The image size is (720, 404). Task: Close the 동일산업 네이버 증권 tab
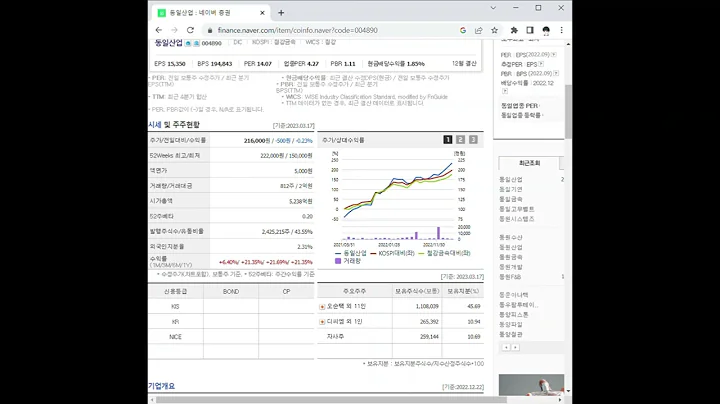[x=262, y=13]
